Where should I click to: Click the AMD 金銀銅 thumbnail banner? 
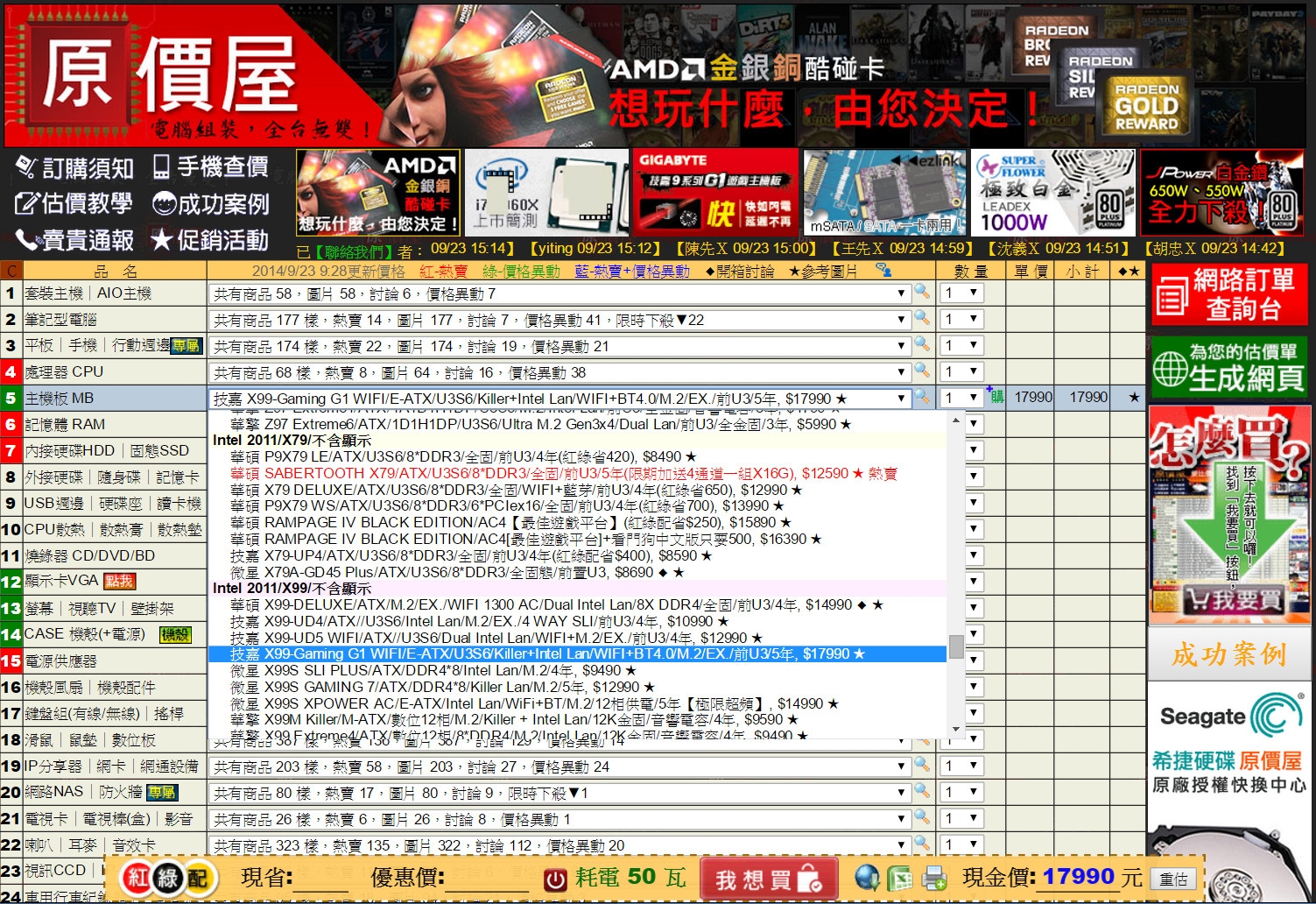378,192
